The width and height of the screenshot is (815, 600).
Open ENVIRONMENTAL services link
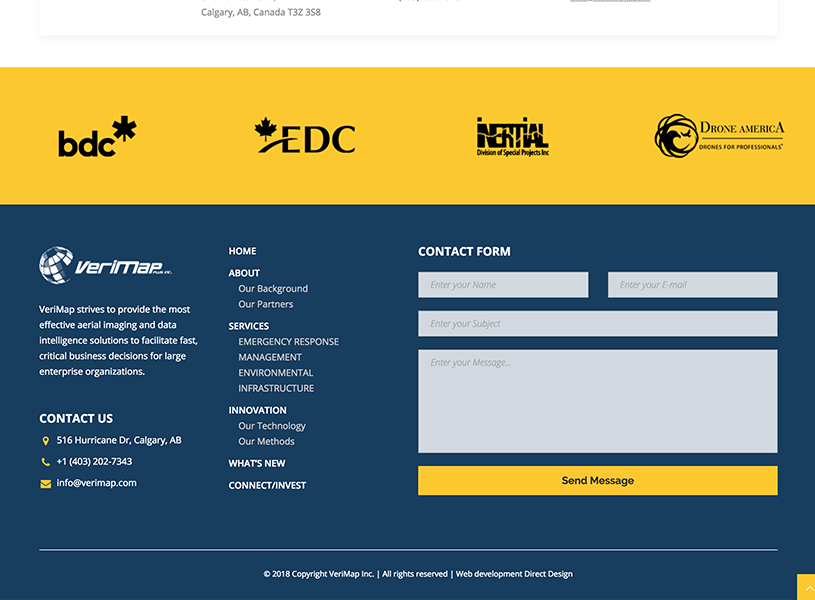(275, 373)
